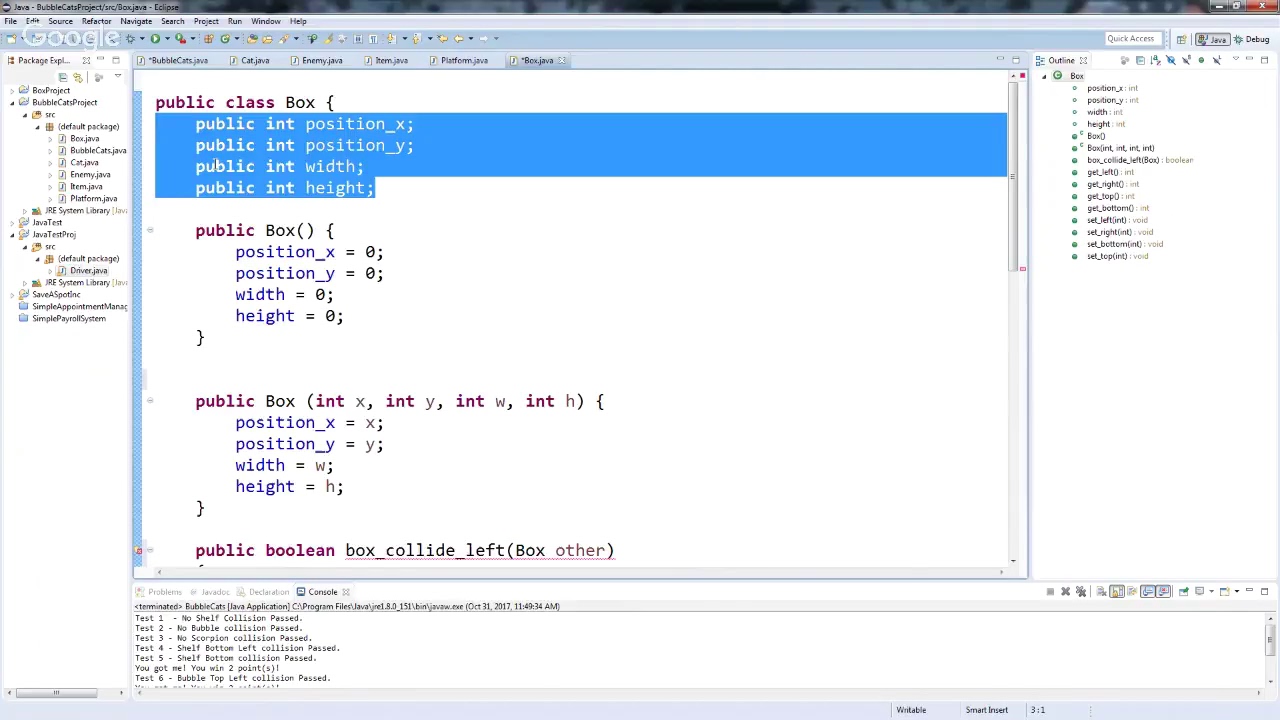Click the Open Perspective icon
Screen dimensions: 1280x720
click(x=1181, y=39)
